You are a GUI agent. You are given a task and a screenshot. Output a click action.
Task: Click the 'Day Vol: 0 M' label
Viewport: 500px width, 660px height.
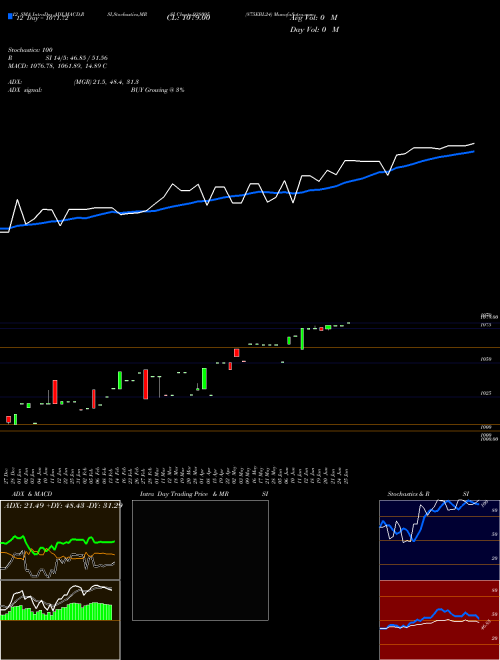coord(314,30)
